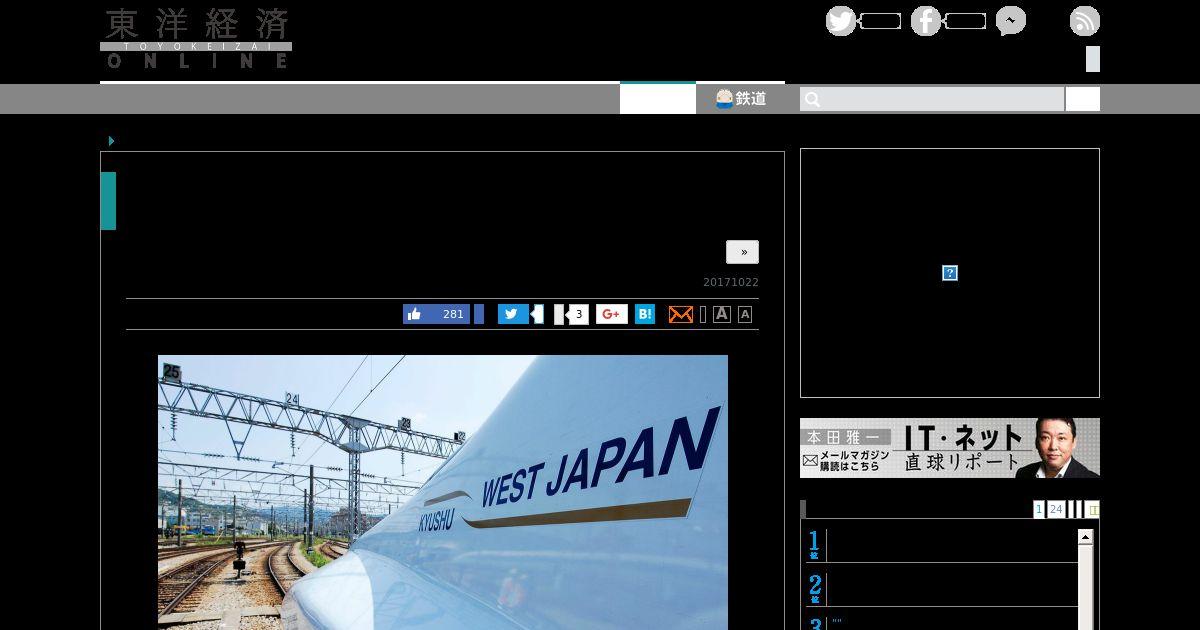
Task: Open the 本田雅一 IT・ネット 直球リポート banner
Action: tap(950, 448)
